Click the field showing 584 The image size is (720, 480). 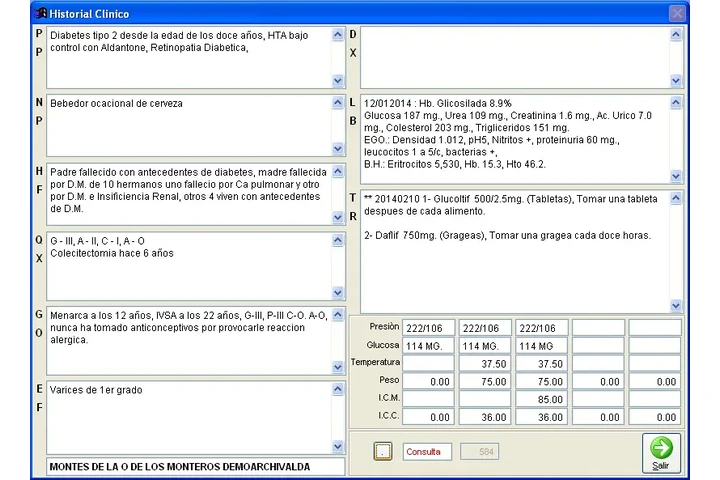(x=479, y=452)
